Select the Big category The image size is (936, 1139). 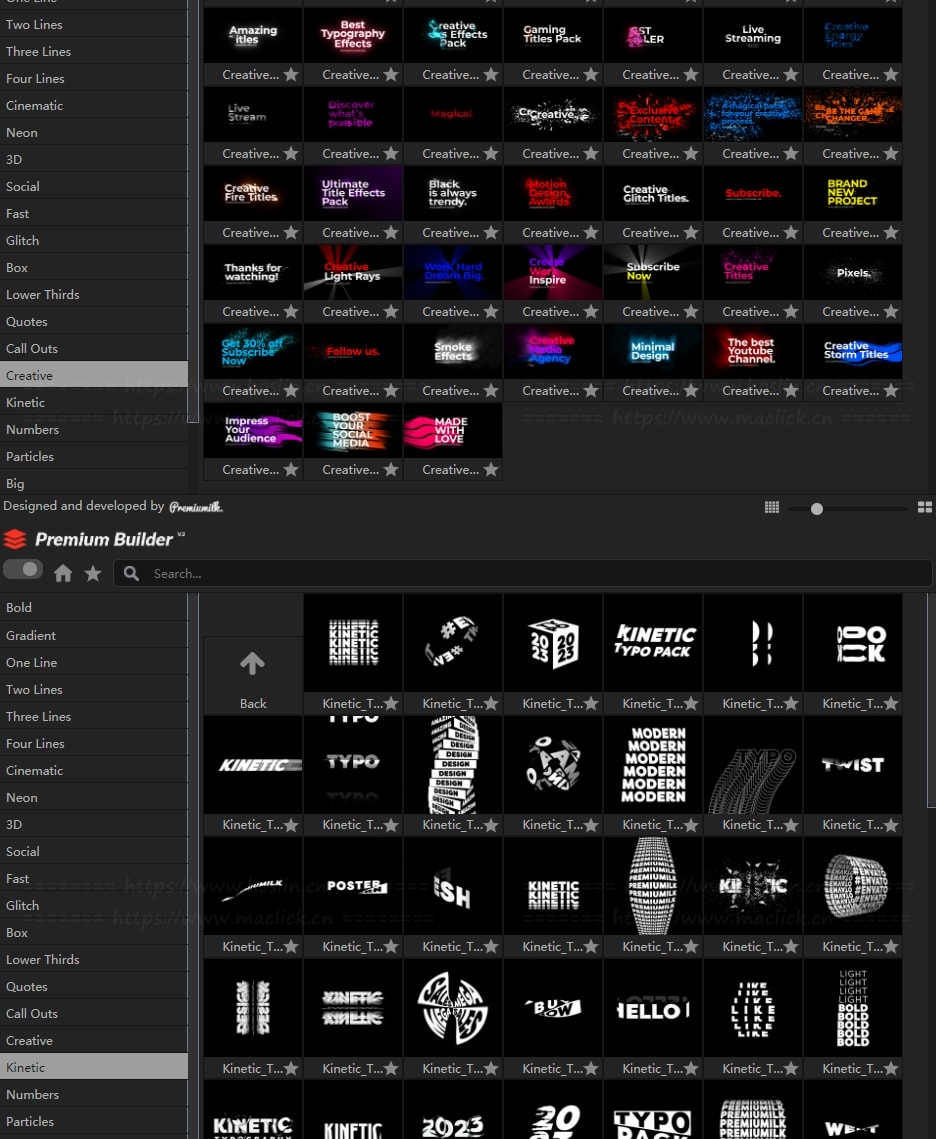point(94,483)
